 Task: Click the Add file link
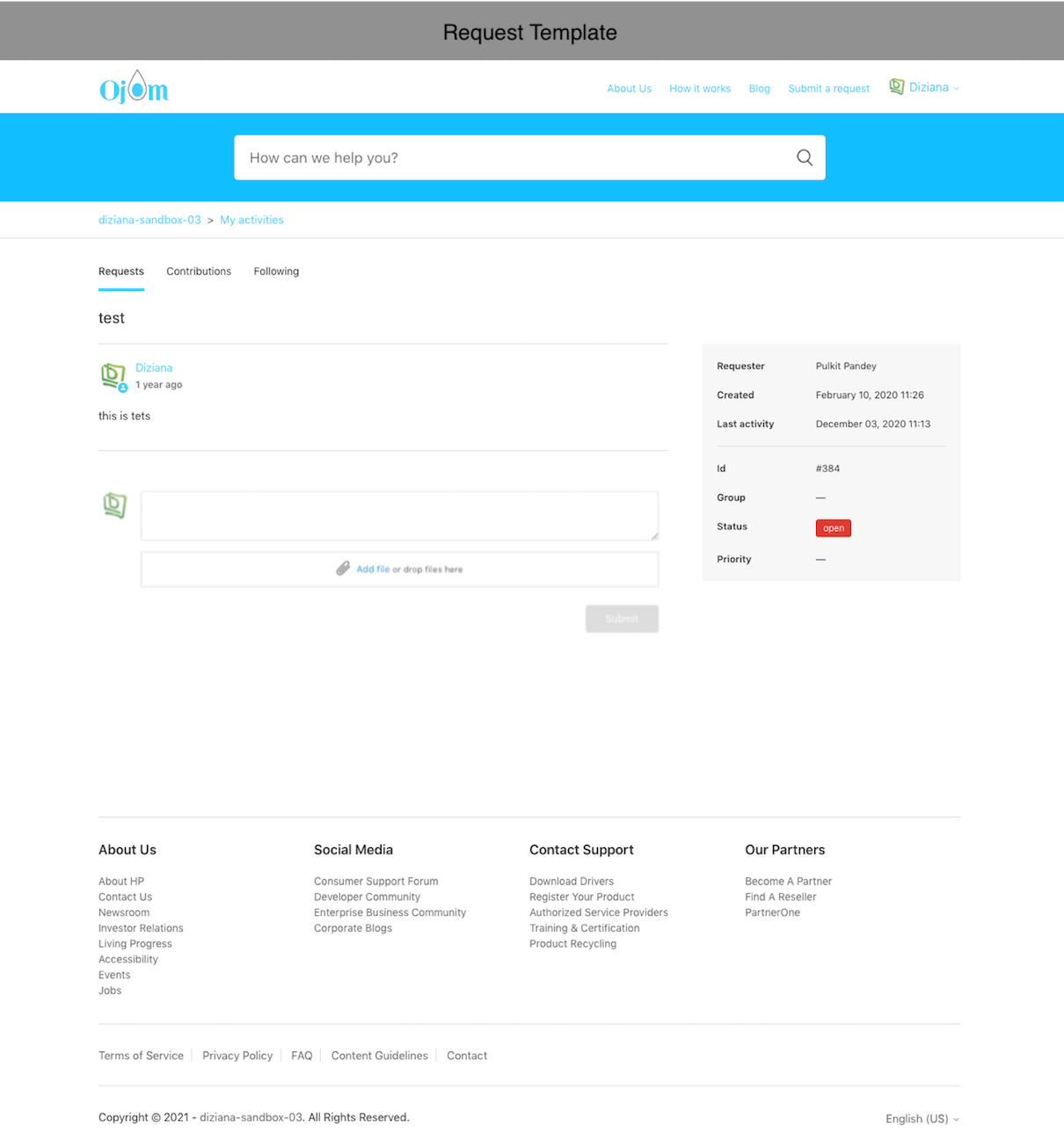pyautogui.click(x=373, y=569)
